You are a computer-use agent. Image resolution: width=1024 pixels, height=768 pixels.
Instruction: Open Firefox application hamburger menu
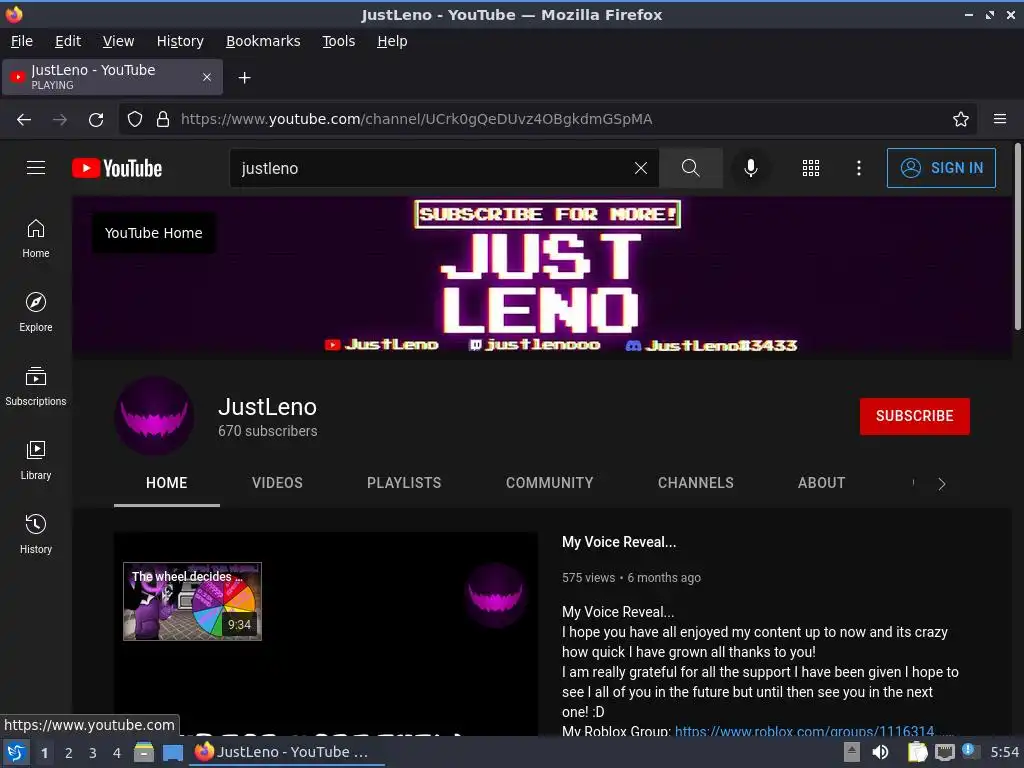[1000, 119]
